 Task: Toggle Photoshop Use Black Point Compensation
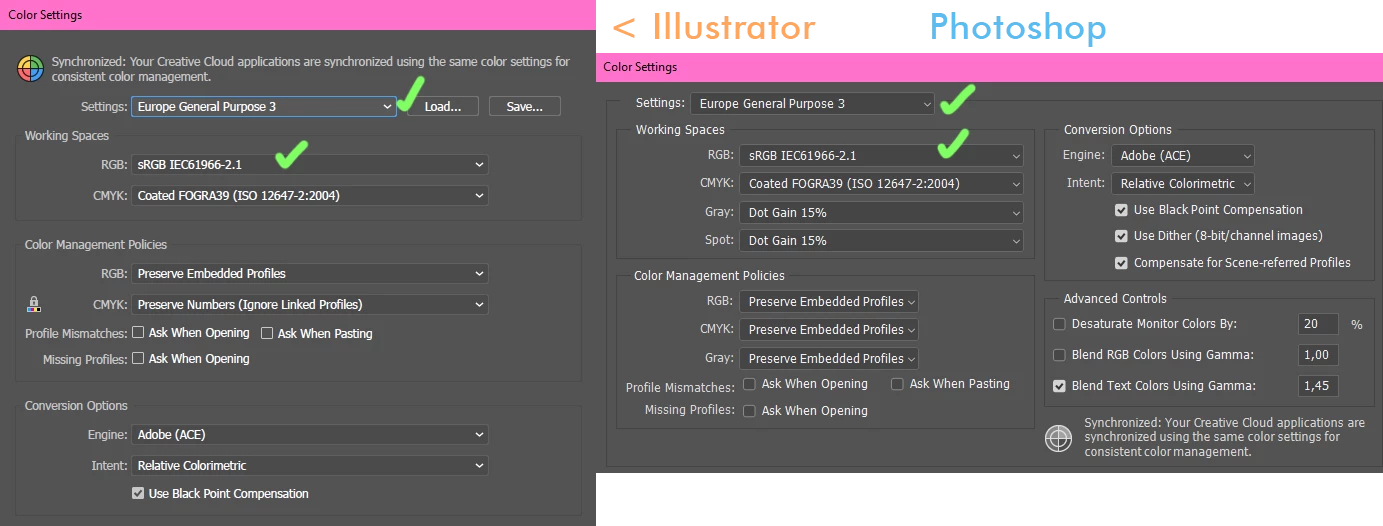coord(1121,210)
